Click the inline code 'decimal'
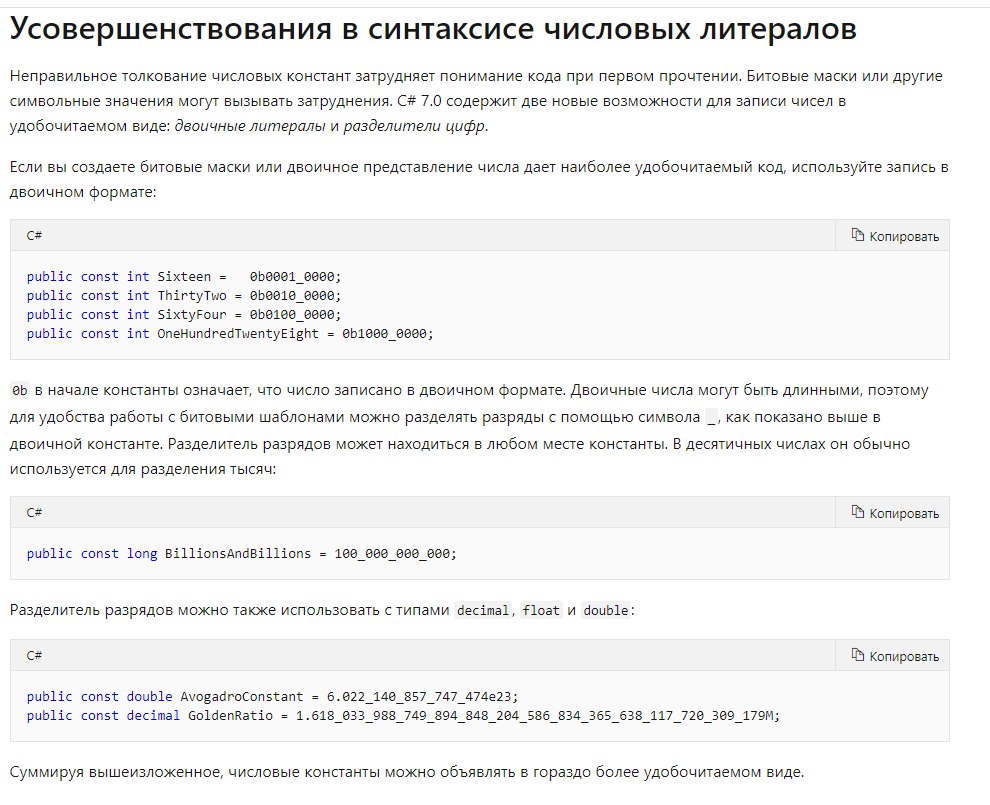The width and height of the screenshot is (990, 805). (x=482, y=611)
